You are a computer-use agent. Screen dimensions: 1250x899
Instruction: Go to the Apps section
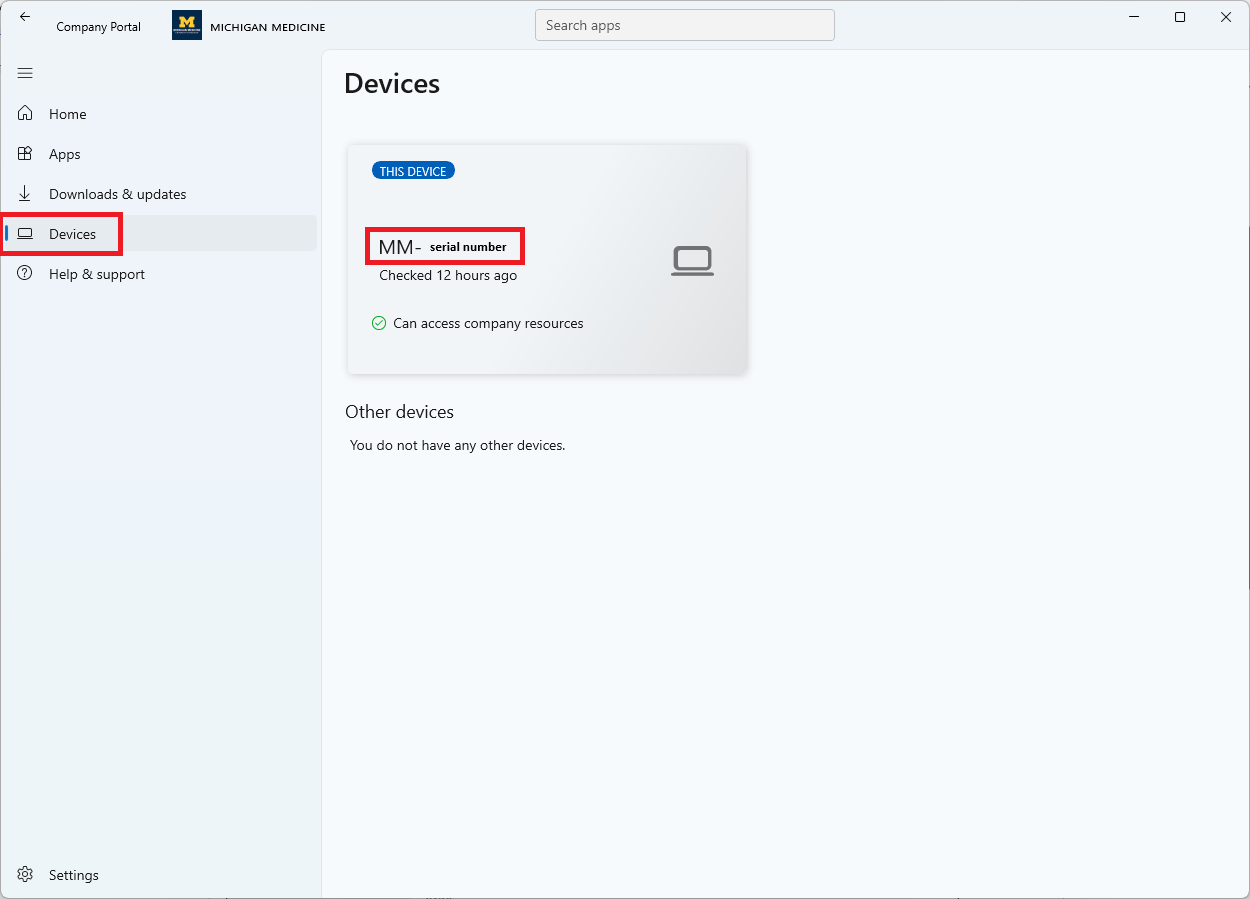65,154
